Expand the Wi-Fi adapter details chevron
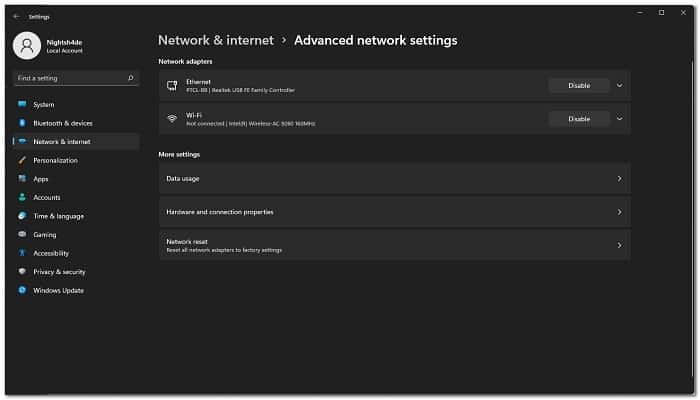Image resolution: width=700 pixels, height=400 pixels. 620,119
